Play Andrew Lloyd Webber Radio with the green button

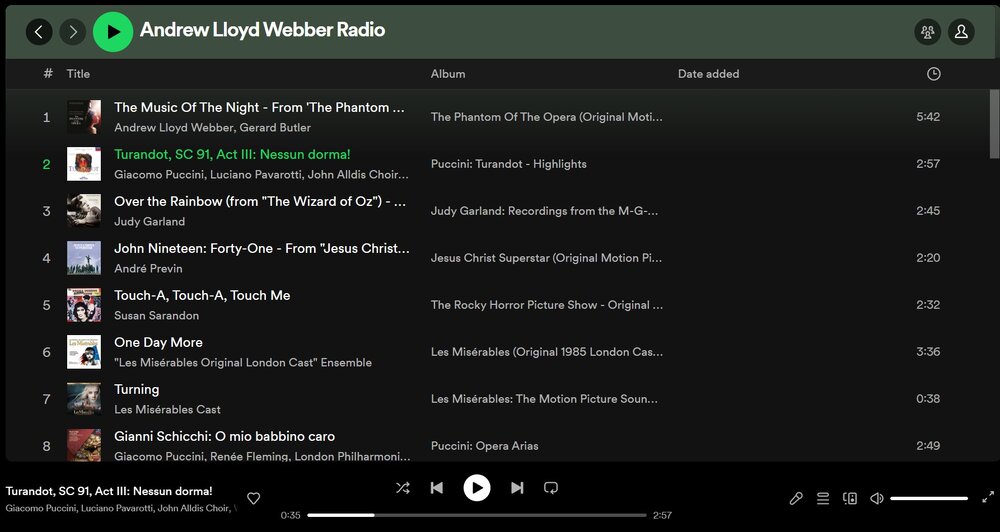pyautogui.click(x=113, y=31)
